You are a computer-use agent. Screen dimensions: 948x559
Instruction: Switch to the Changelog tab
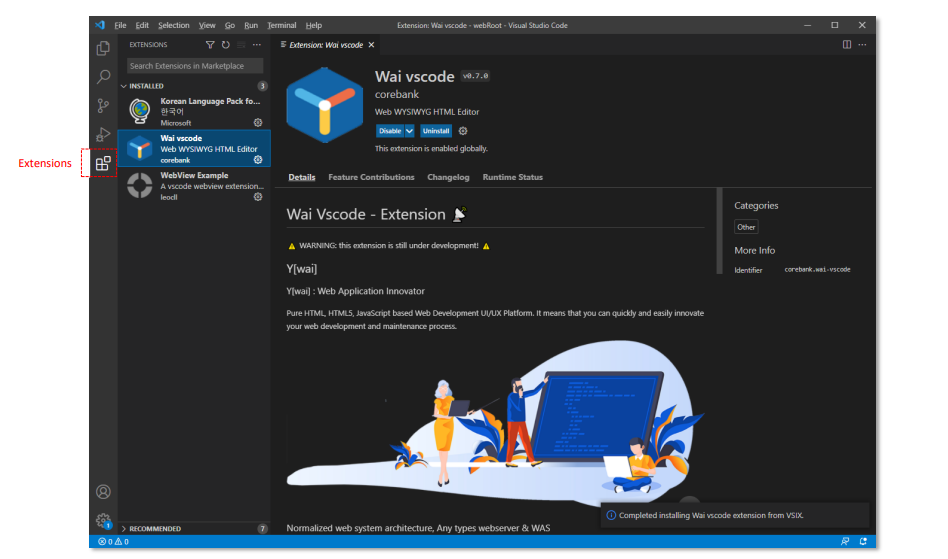(x=448, y=177)
